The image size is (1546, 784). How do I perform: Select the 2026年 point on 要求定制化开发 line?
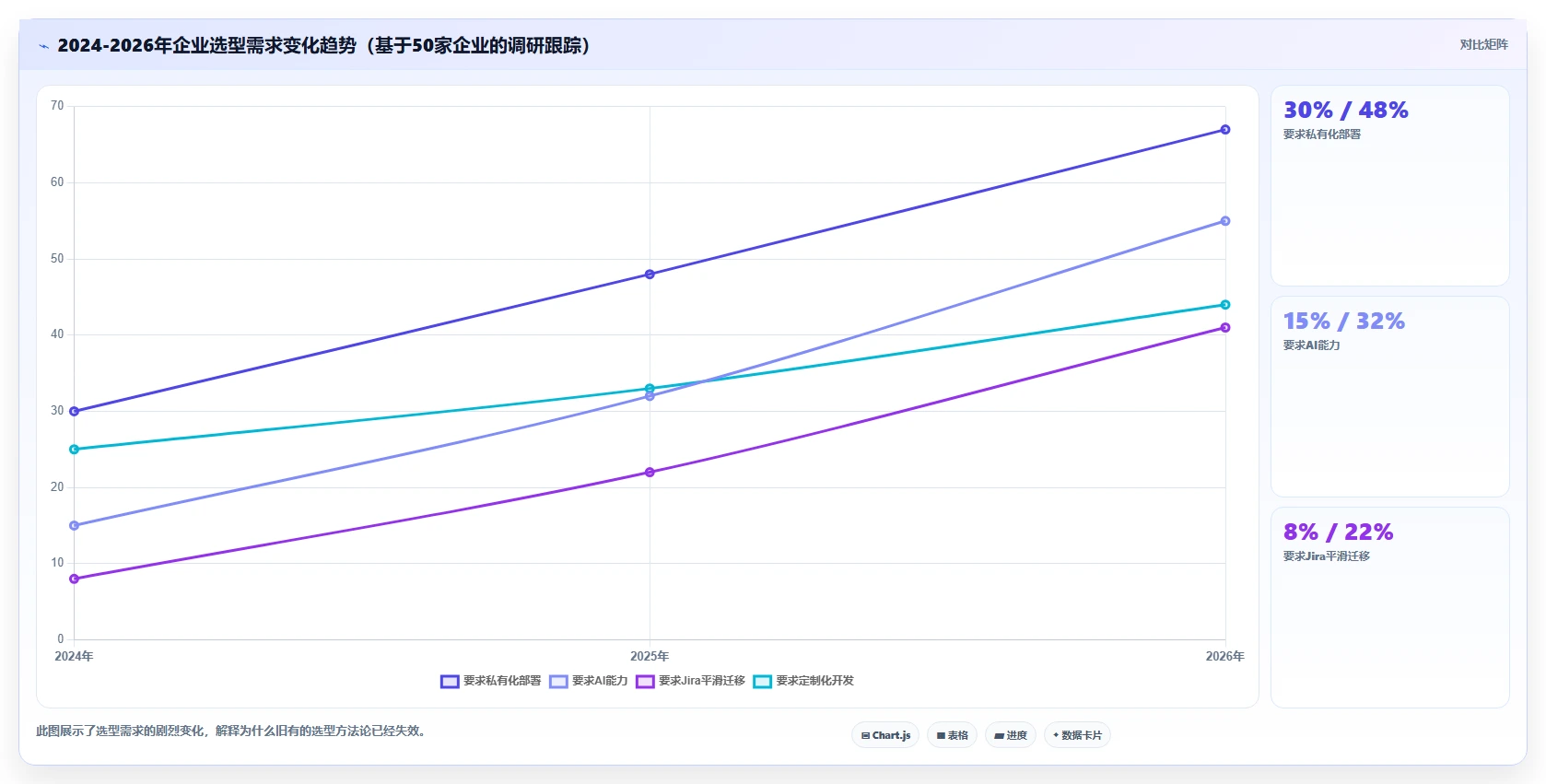point(1225,305)
